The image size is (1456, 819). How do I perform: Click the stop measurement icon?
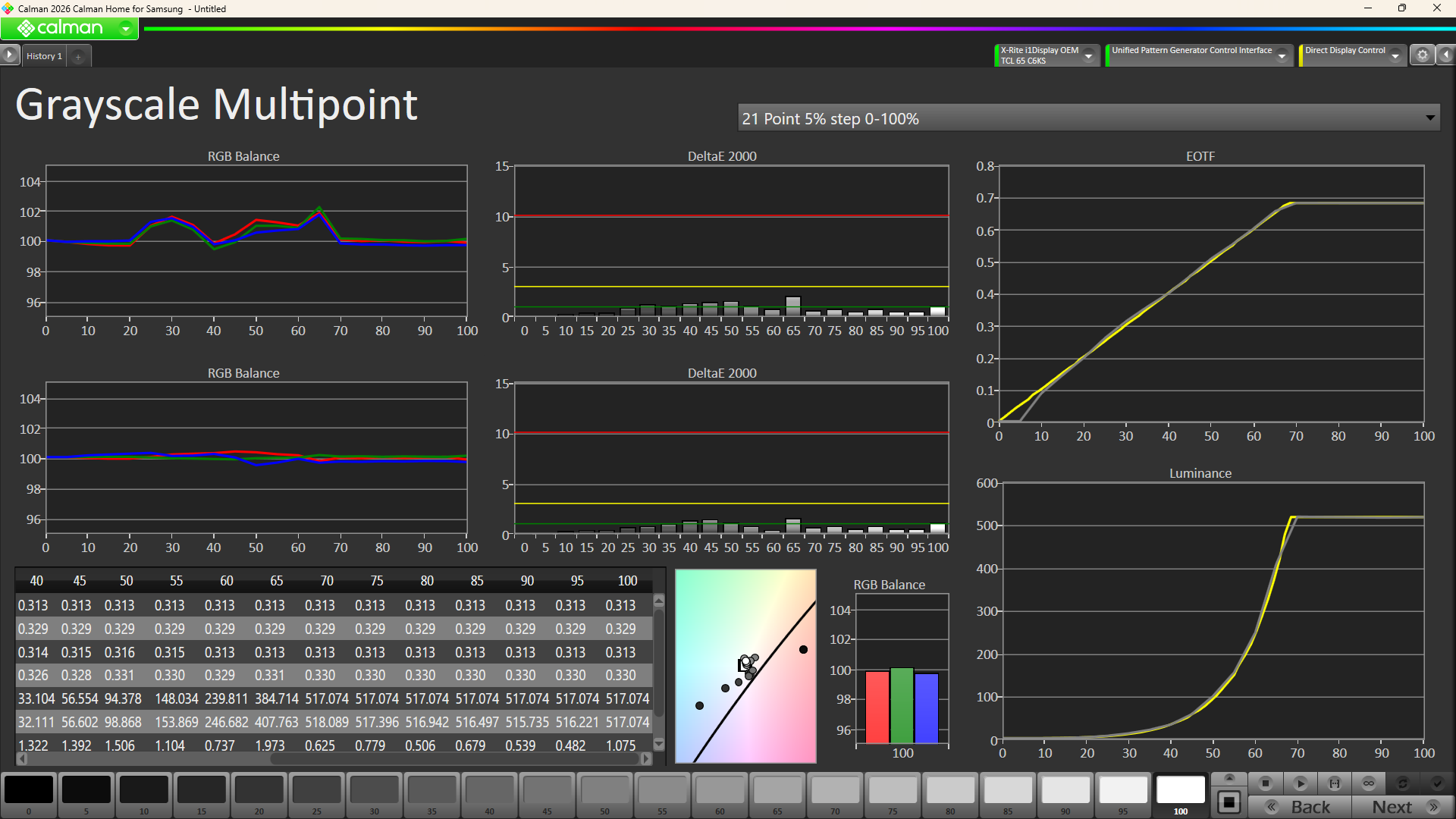click(1265, 783)
